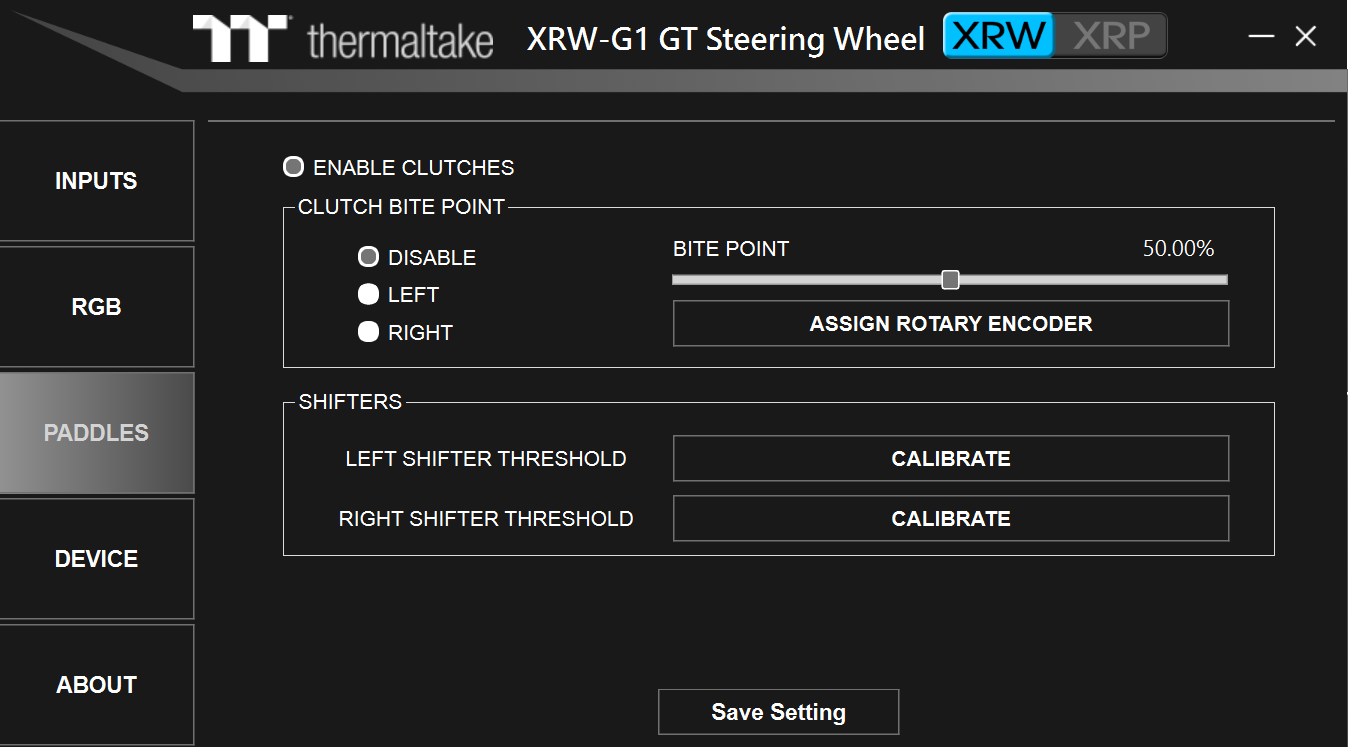The image size is (1348, 747).
Task: Open the INPUTS panel
Action: point(96,181)
